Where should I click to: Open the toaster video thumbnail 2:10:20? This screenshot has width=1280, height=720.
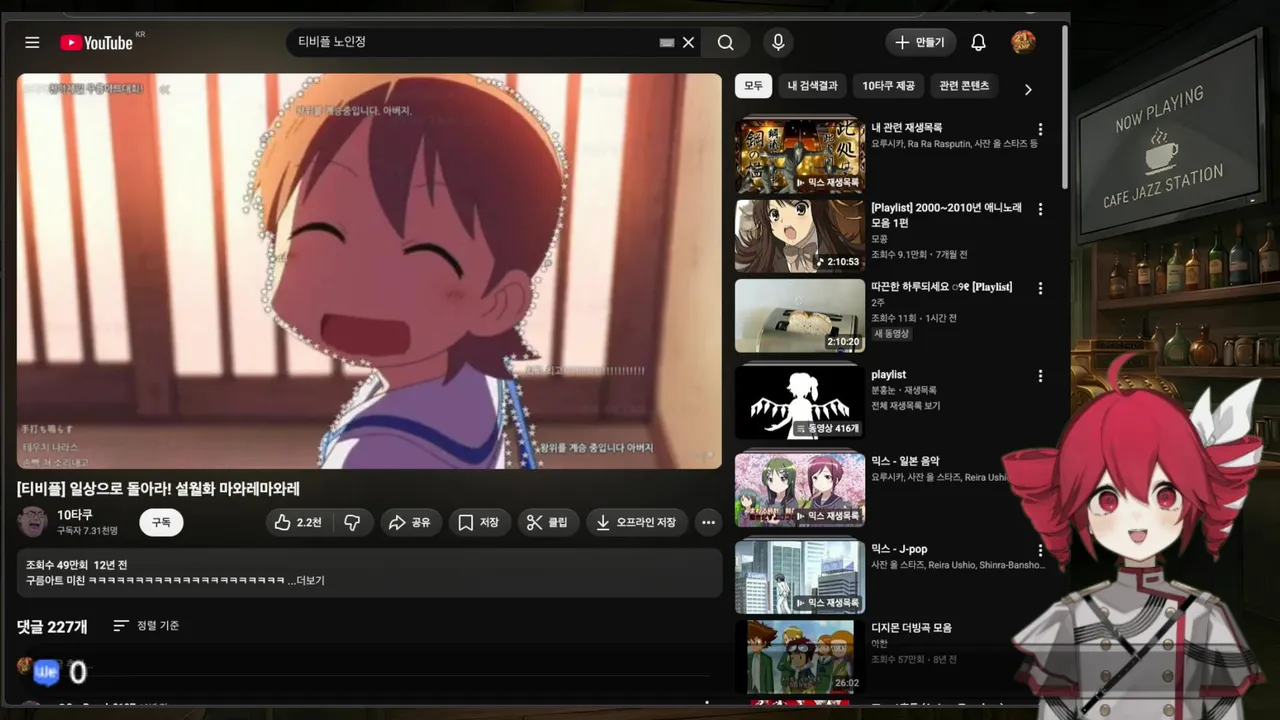[x=800, y=315]
